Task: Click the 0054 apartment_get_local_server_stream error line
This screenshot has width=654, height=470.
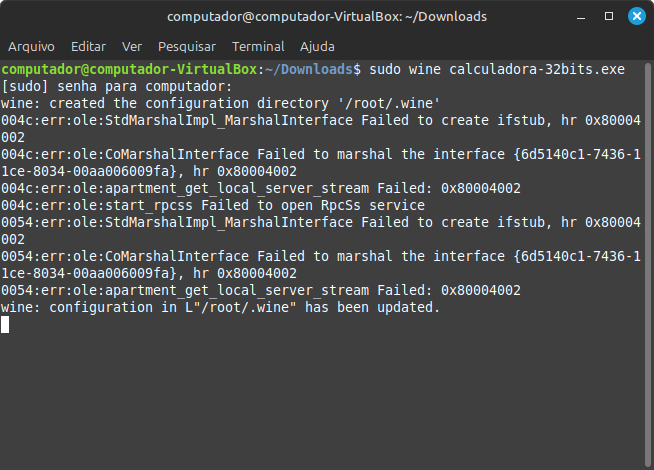Action: [x=260, y=290]
